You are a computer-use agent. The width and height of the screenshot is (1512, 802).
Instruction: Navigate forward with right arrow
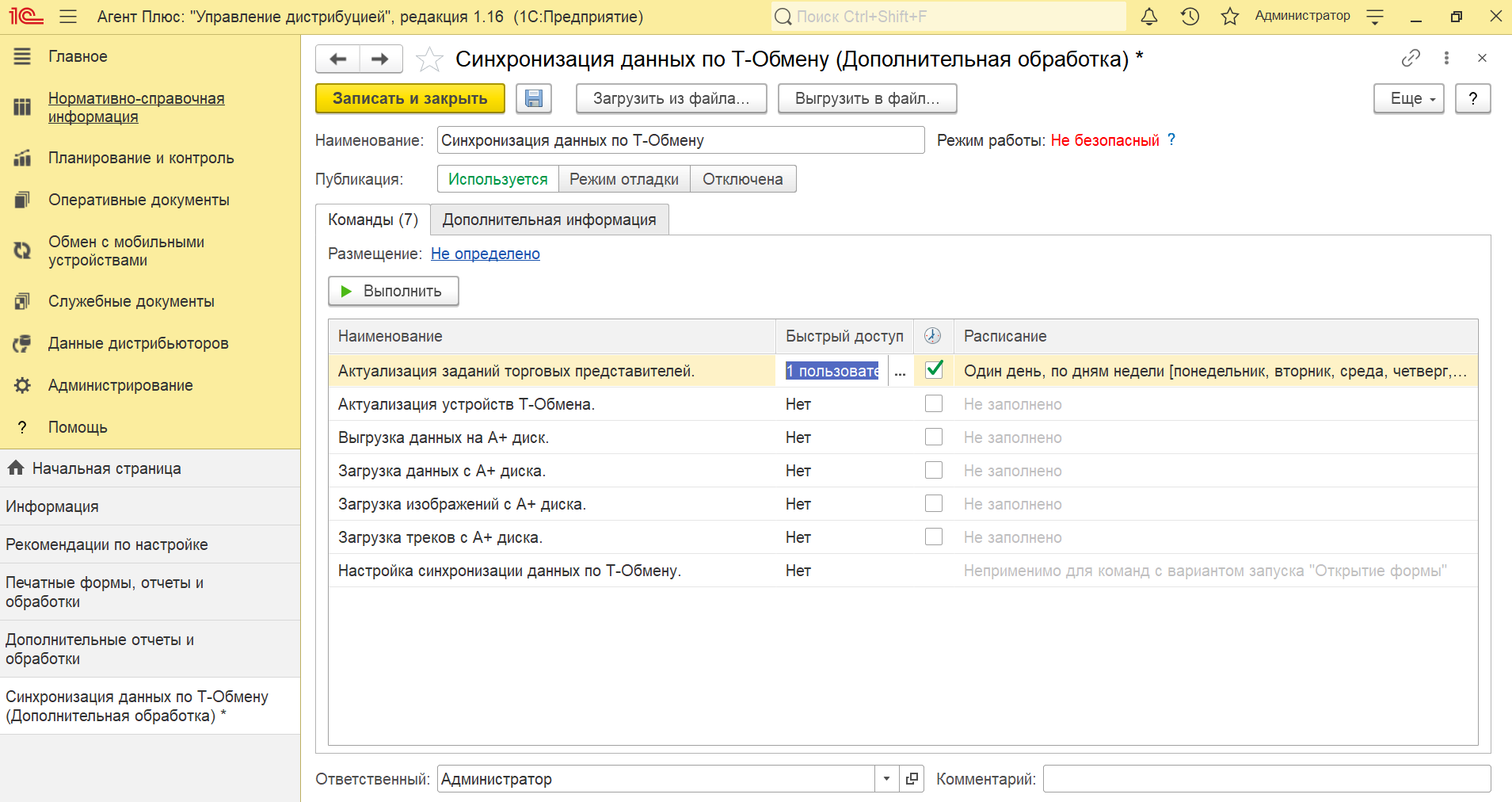[x=381, y=59]
